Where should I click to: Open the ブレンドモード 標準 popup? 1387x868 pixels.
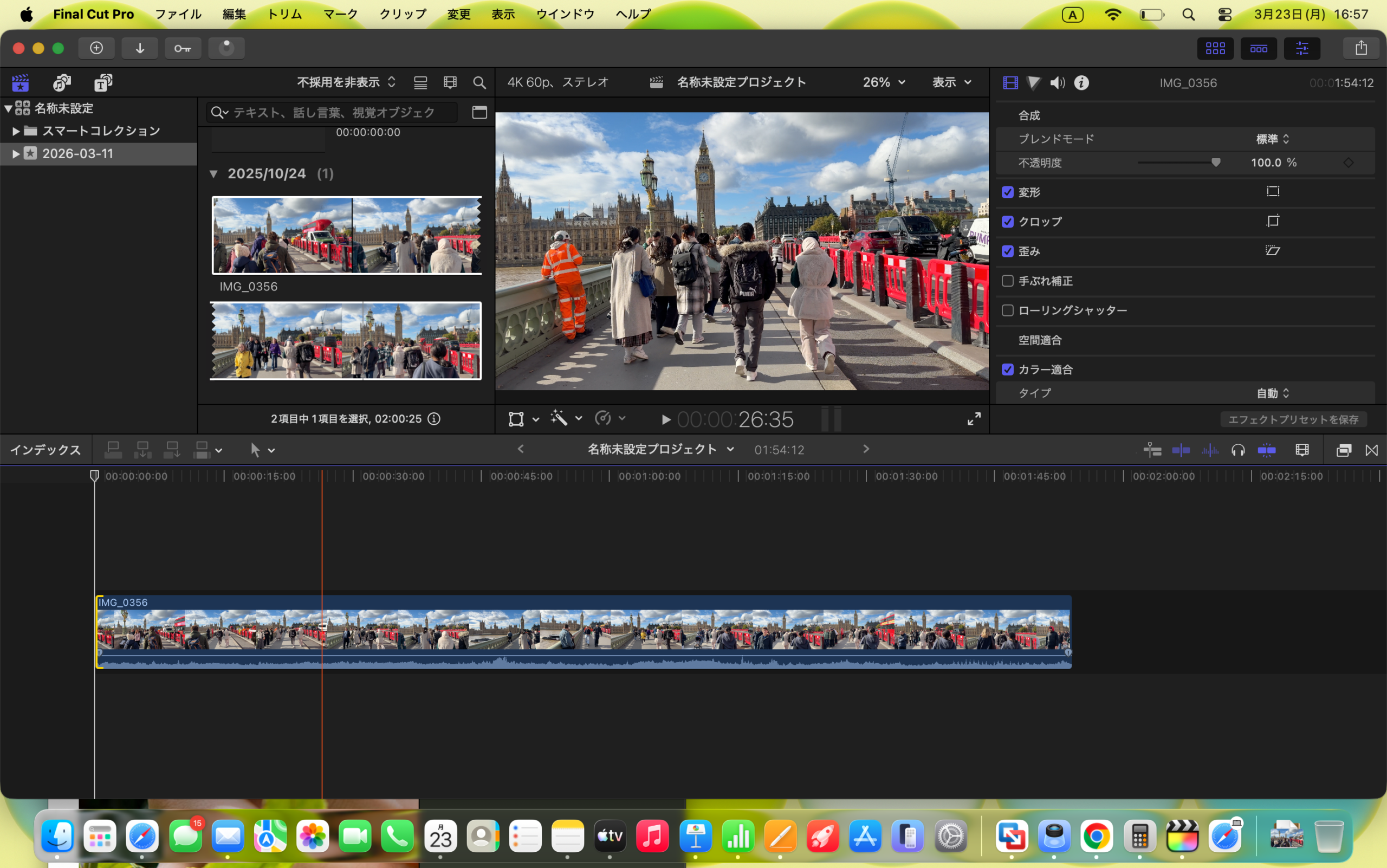1272,139
